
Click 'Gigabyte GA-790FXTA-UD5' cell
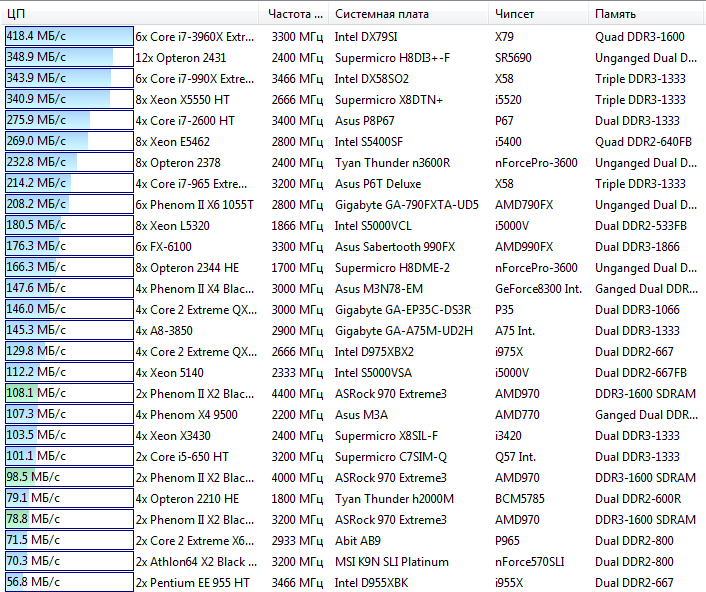pyautogui.click(x=407, y=205)
